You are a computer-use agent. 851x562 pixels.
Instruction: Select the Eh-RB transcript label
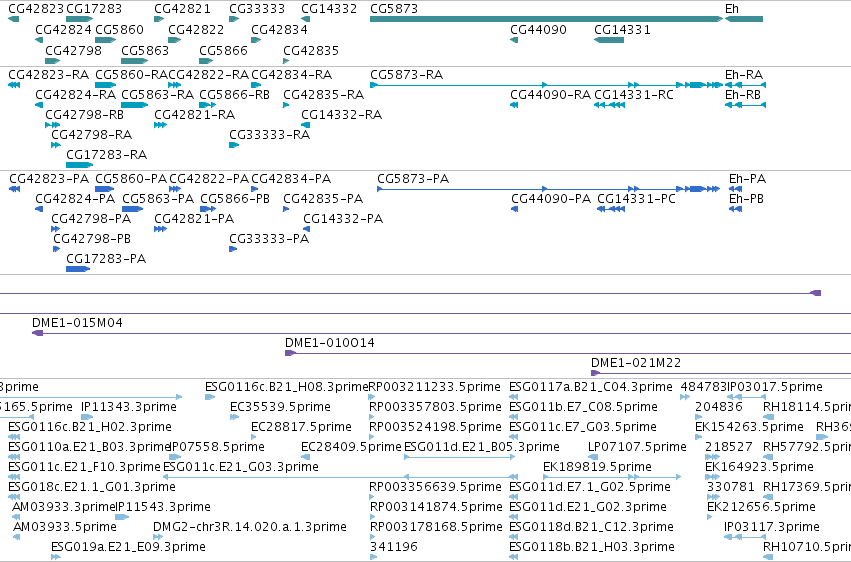point(742,94)
